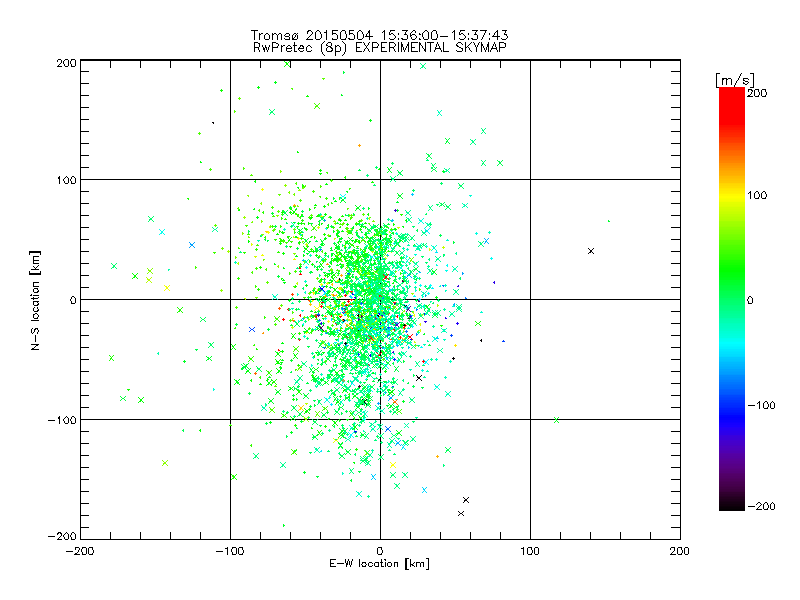Click the y-axis tick label '-100'
800x600 pixels.
point(62,420)
